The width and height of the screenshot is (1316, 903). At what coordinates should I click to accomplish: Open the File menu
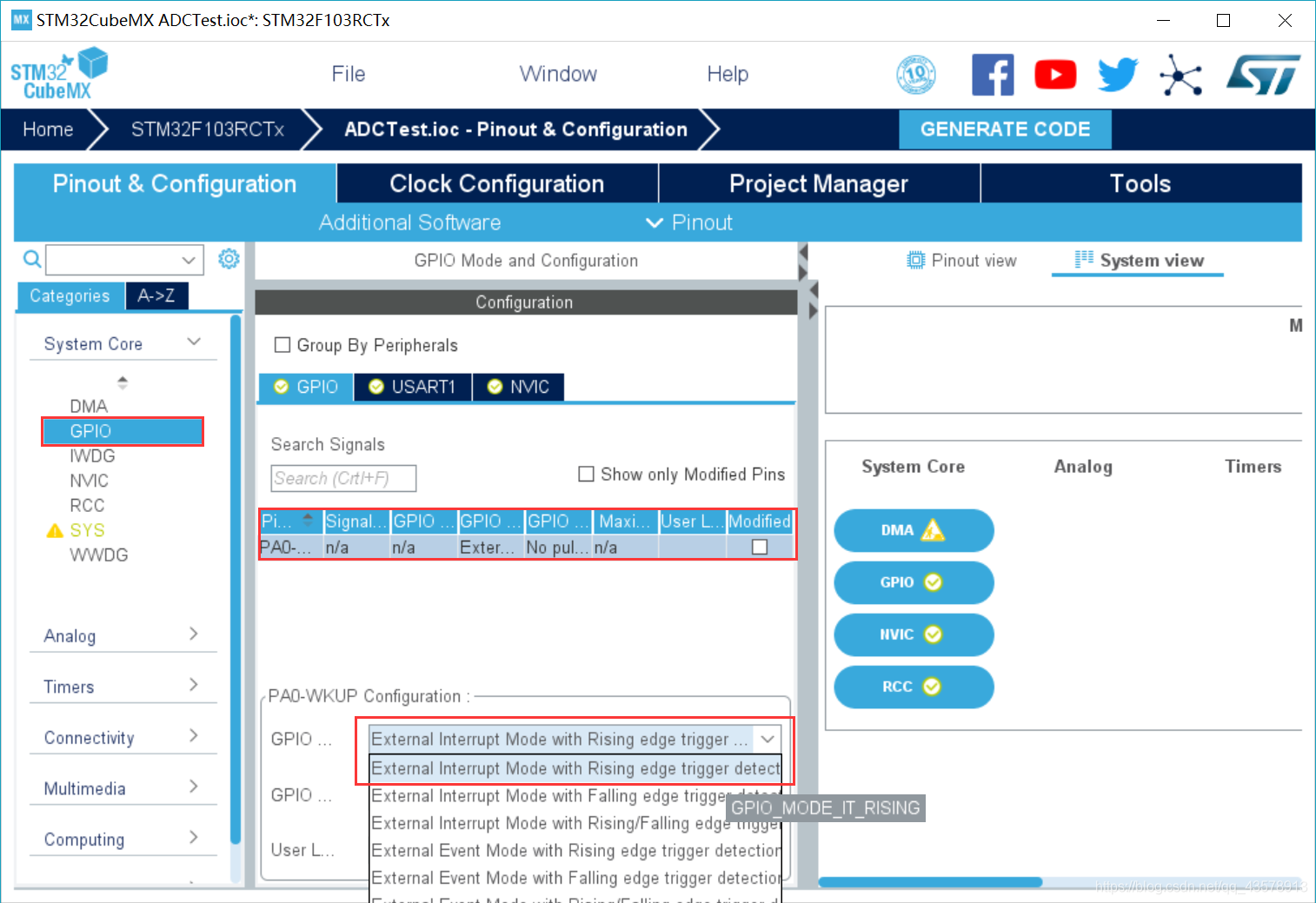point(349,74)
